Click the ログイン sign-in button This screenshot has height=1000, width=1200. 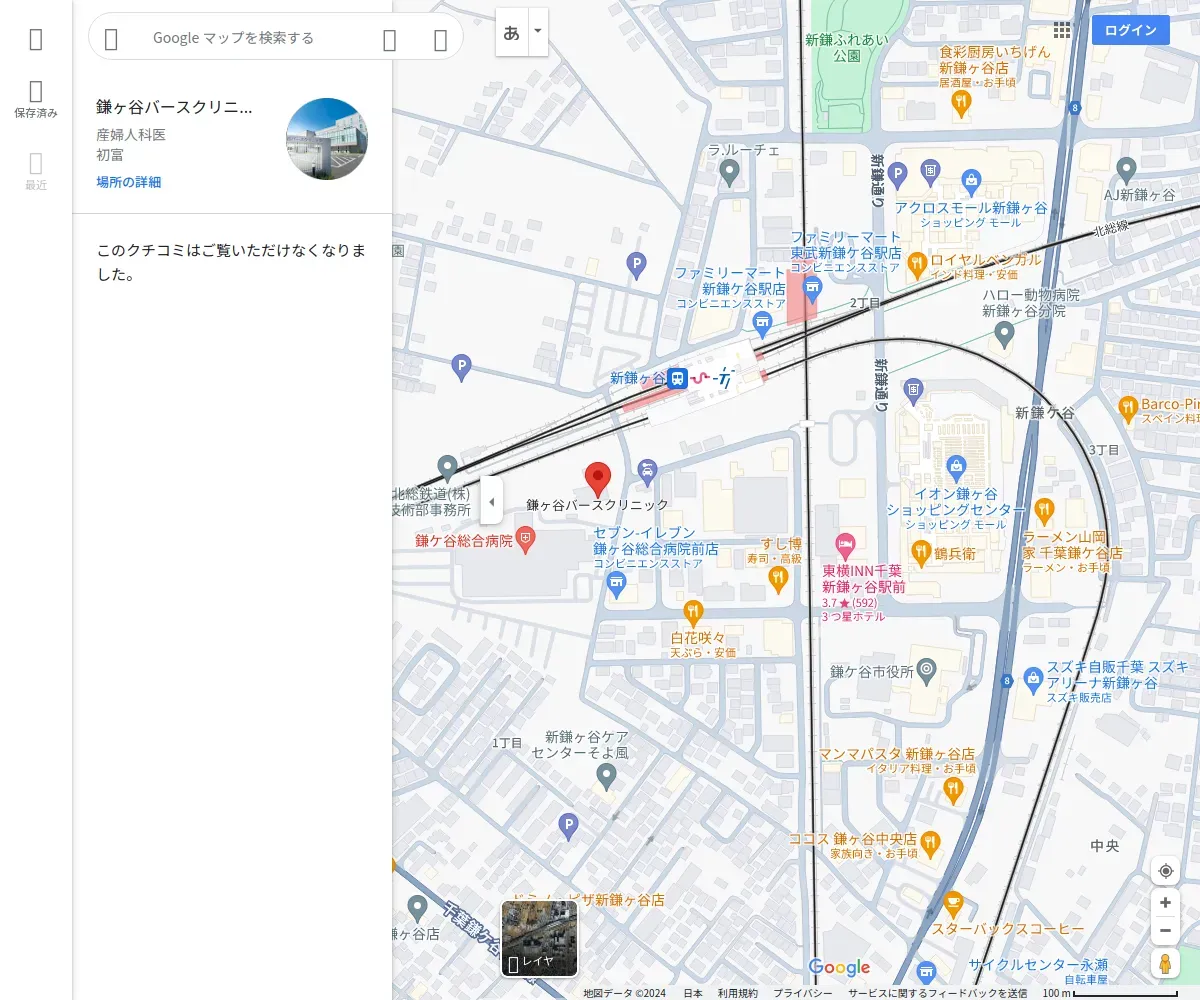(x=1131, y=30)
